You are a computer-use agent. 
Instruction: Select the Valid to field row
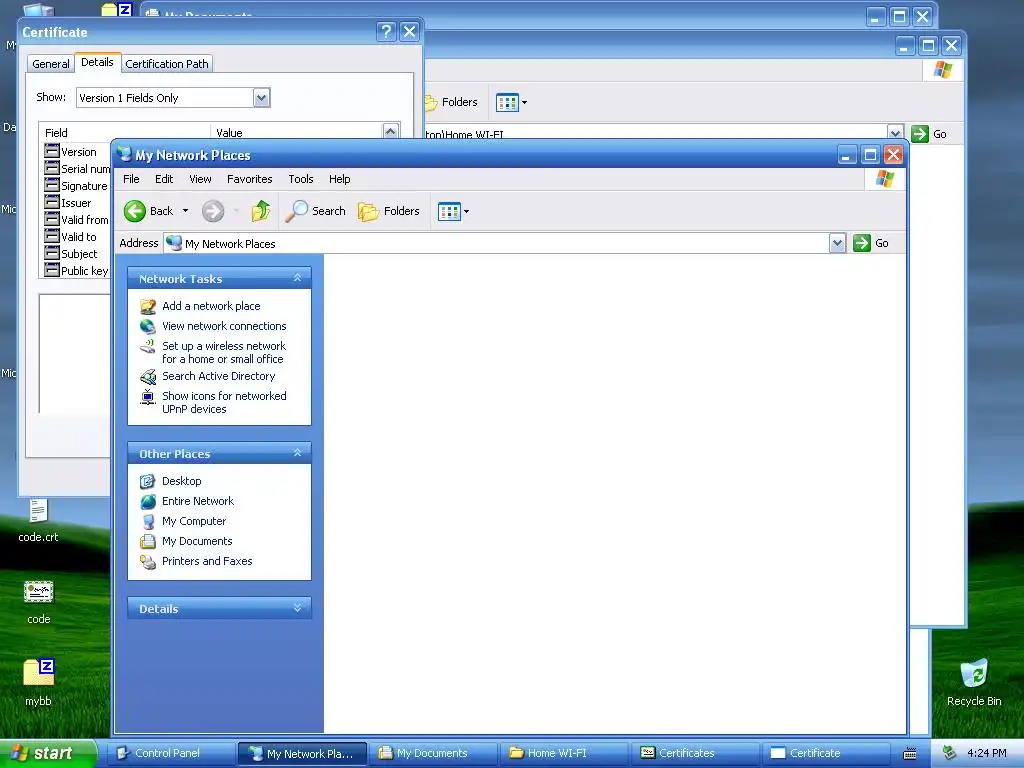[77, 236]
